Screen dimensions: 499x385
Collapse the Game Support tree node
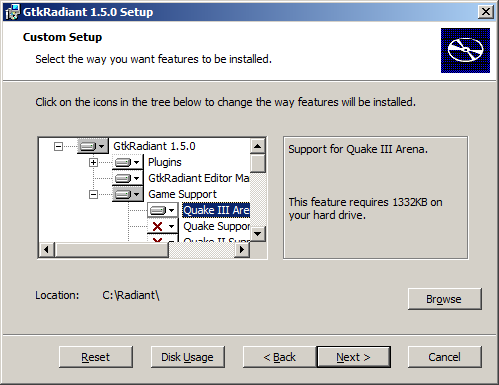pyautogui.click(x=93, y=194)
